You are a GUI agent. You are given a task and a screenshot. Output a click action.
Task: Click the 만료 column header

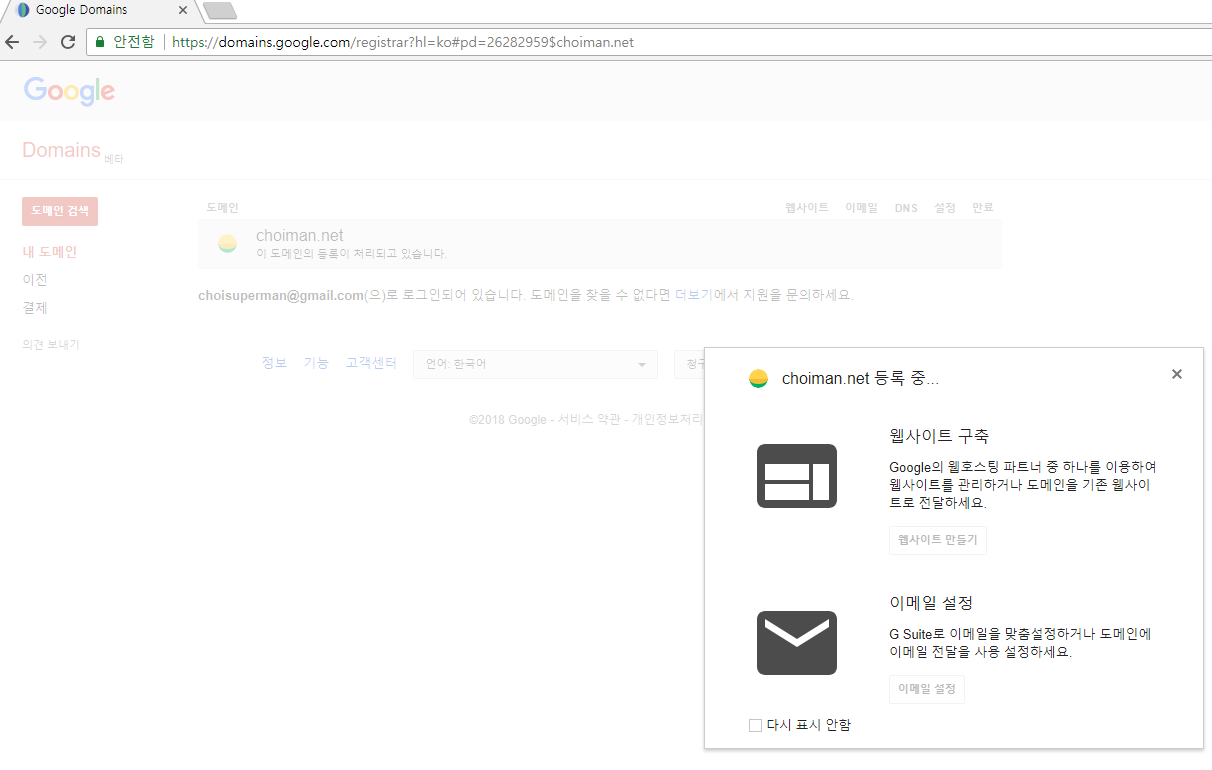coord(983,208)
